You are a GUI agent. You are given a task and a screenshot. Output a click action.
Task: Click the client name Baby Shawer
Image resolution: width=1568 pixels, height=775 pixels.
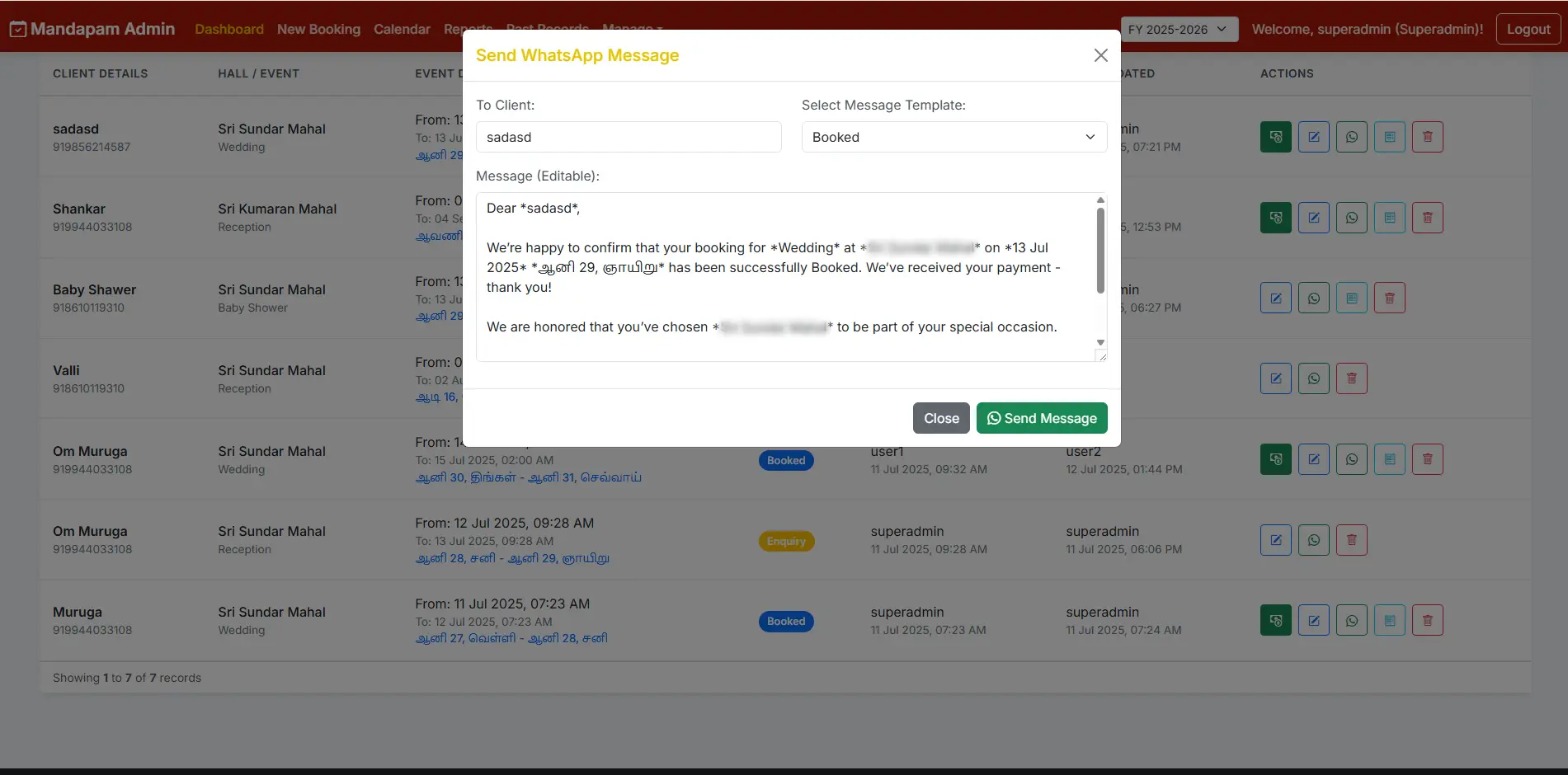click(94, 289)
